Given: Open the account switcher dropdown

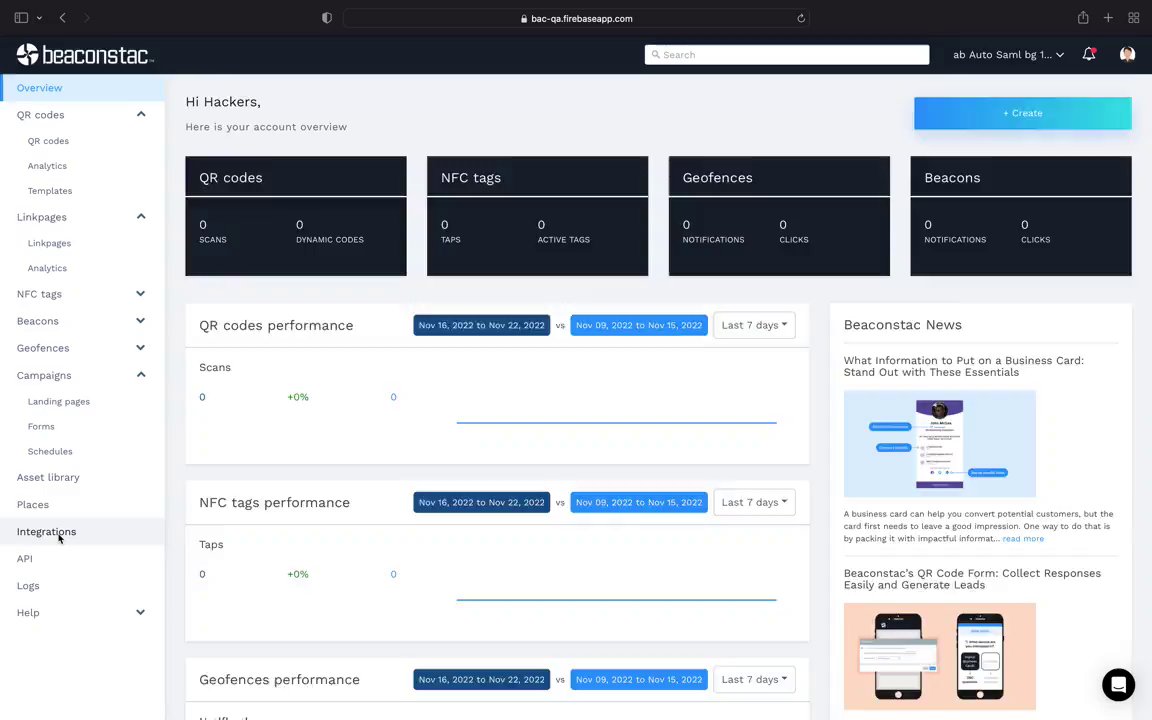Looking at the screenshot, I should (x=1008, y=54).
